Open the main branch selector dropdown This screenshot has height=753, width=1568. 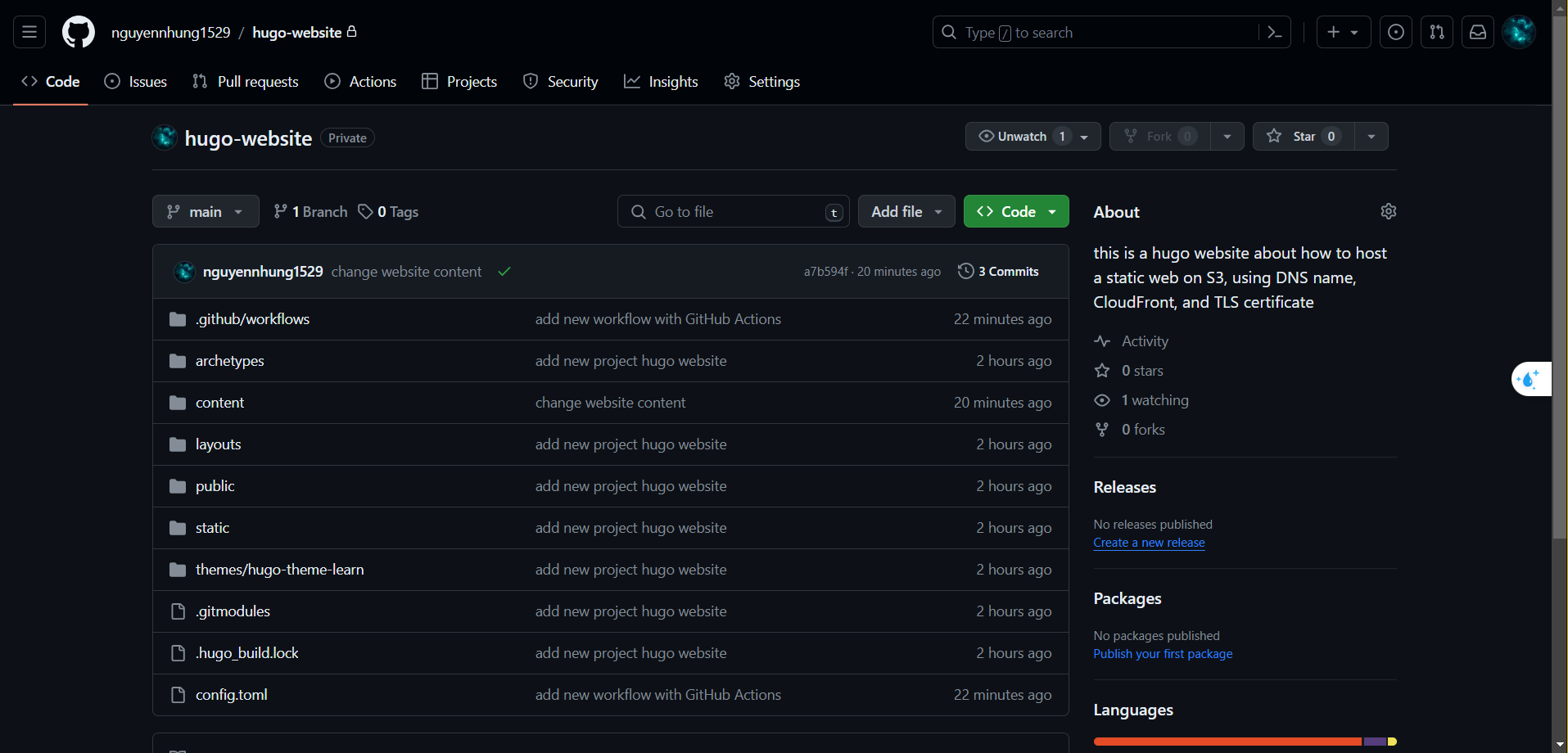pyautogui.click(x=206, y=211)
